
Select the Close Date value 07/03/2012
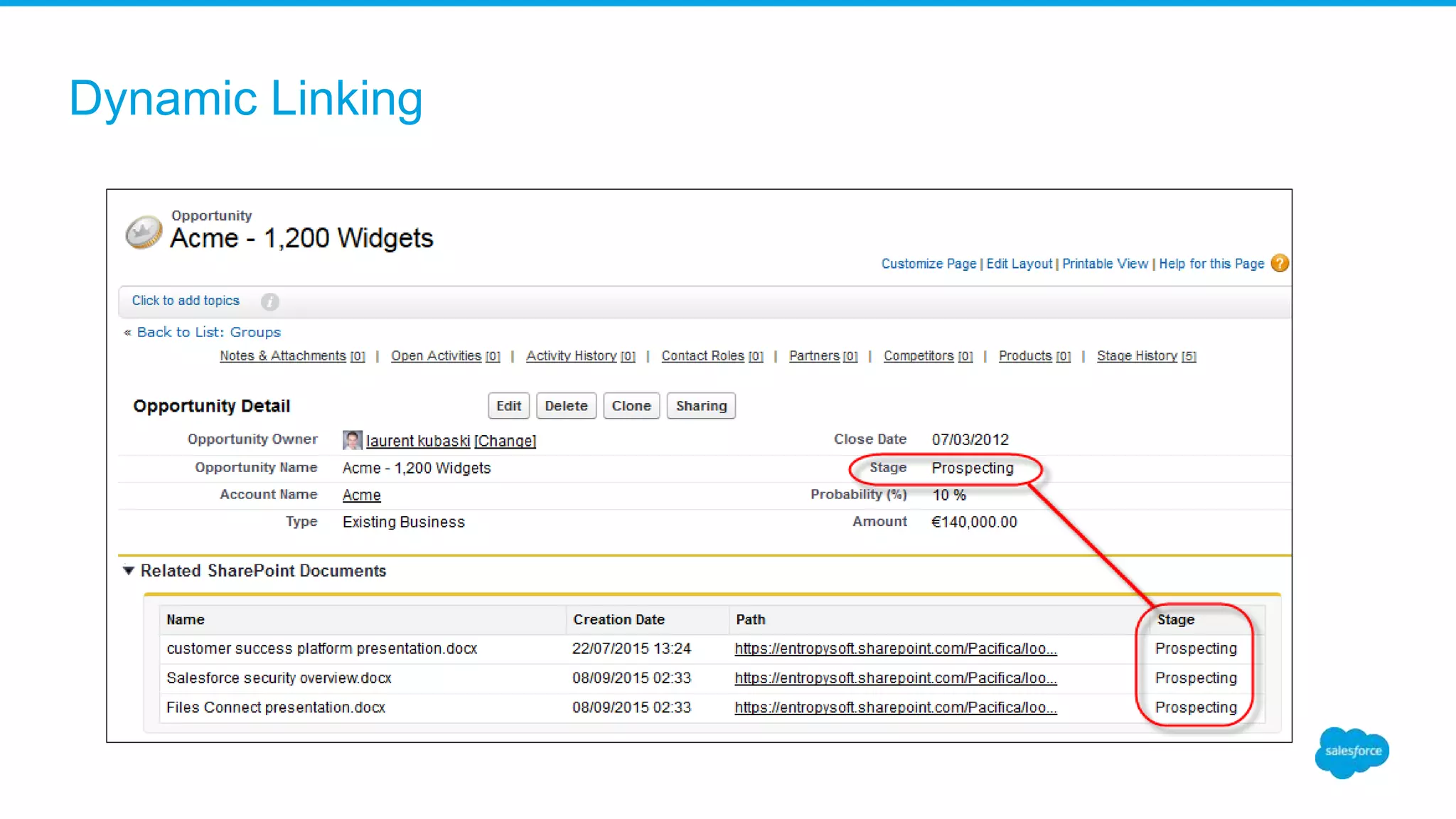coord(970,439)
